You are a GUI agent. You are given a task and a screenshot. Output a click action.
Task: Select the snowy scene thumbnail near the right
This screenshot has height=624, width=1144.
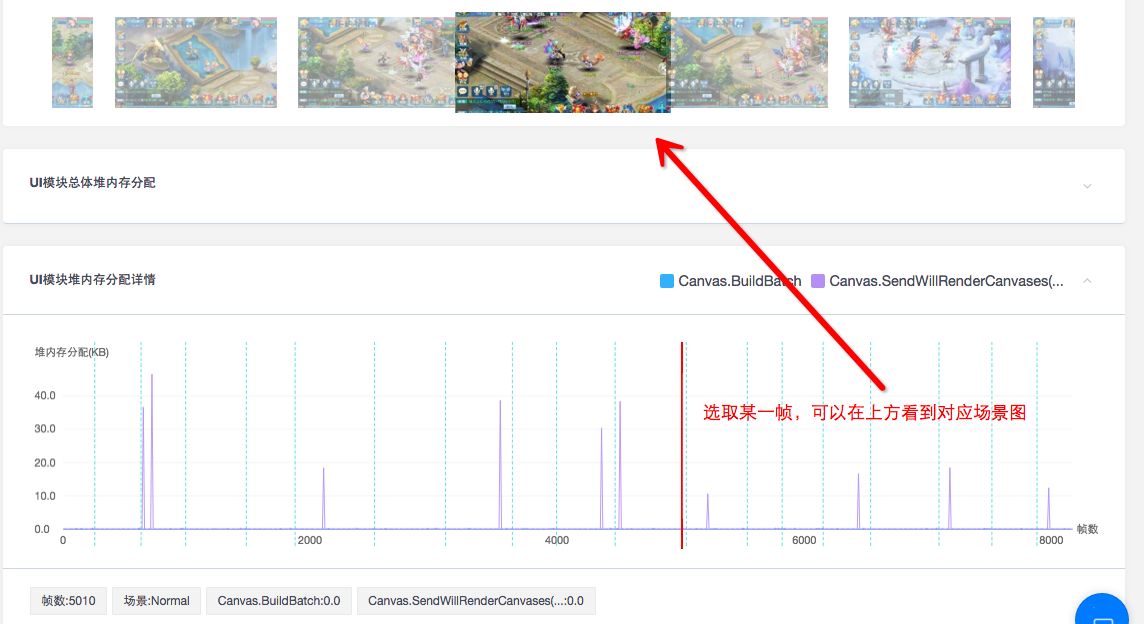(929, 62)
